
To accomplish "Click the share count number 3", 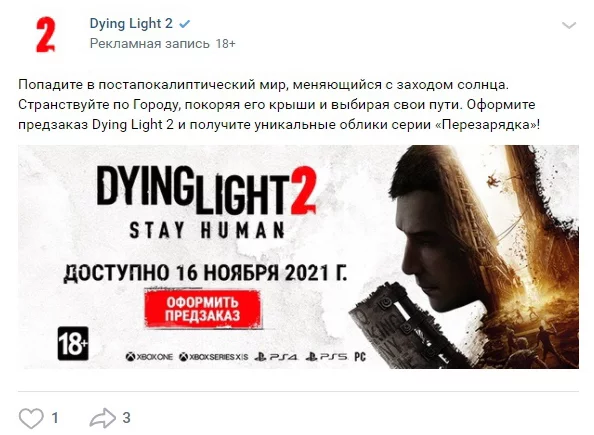I will (127, 418).
